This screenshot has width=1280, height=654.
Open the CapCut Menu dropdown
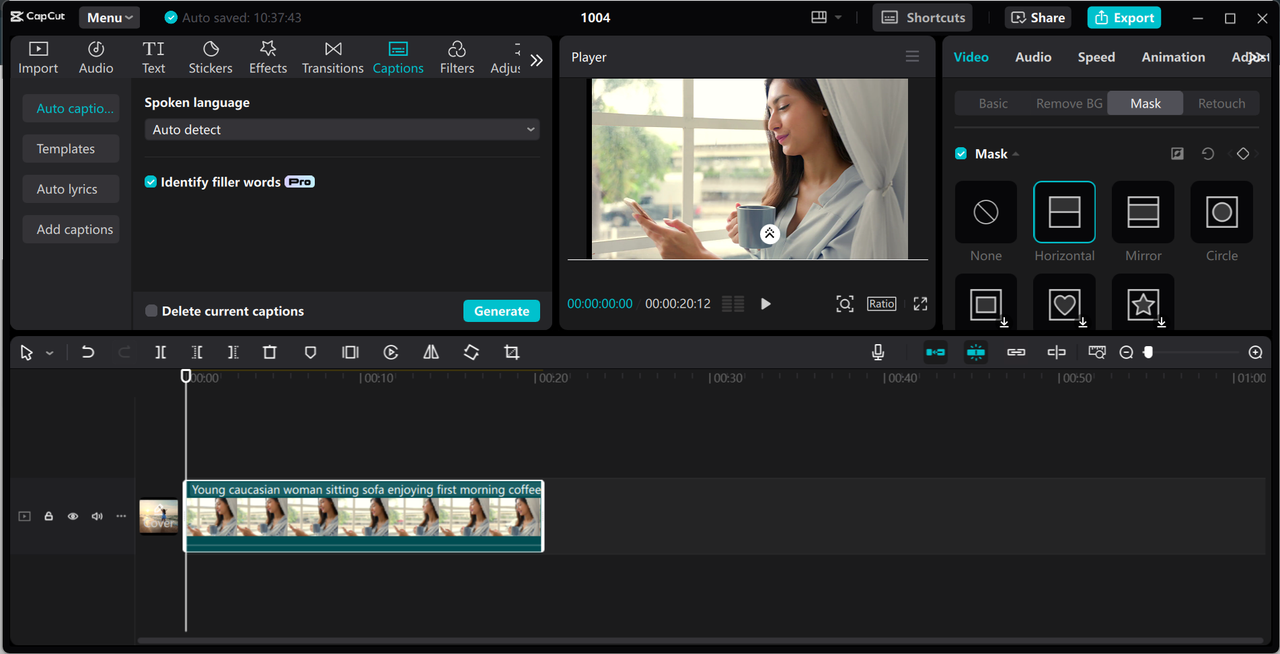pos(109,18)
